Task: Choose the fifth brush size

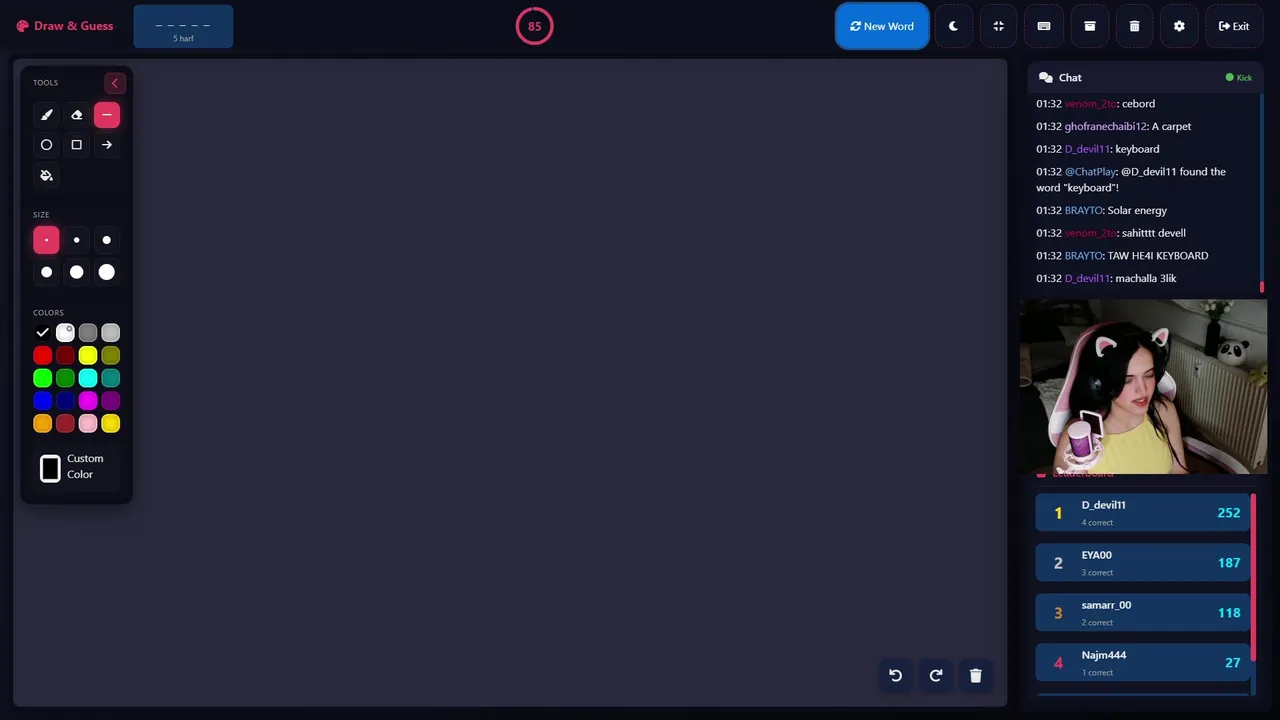Action: click(76, 272)
